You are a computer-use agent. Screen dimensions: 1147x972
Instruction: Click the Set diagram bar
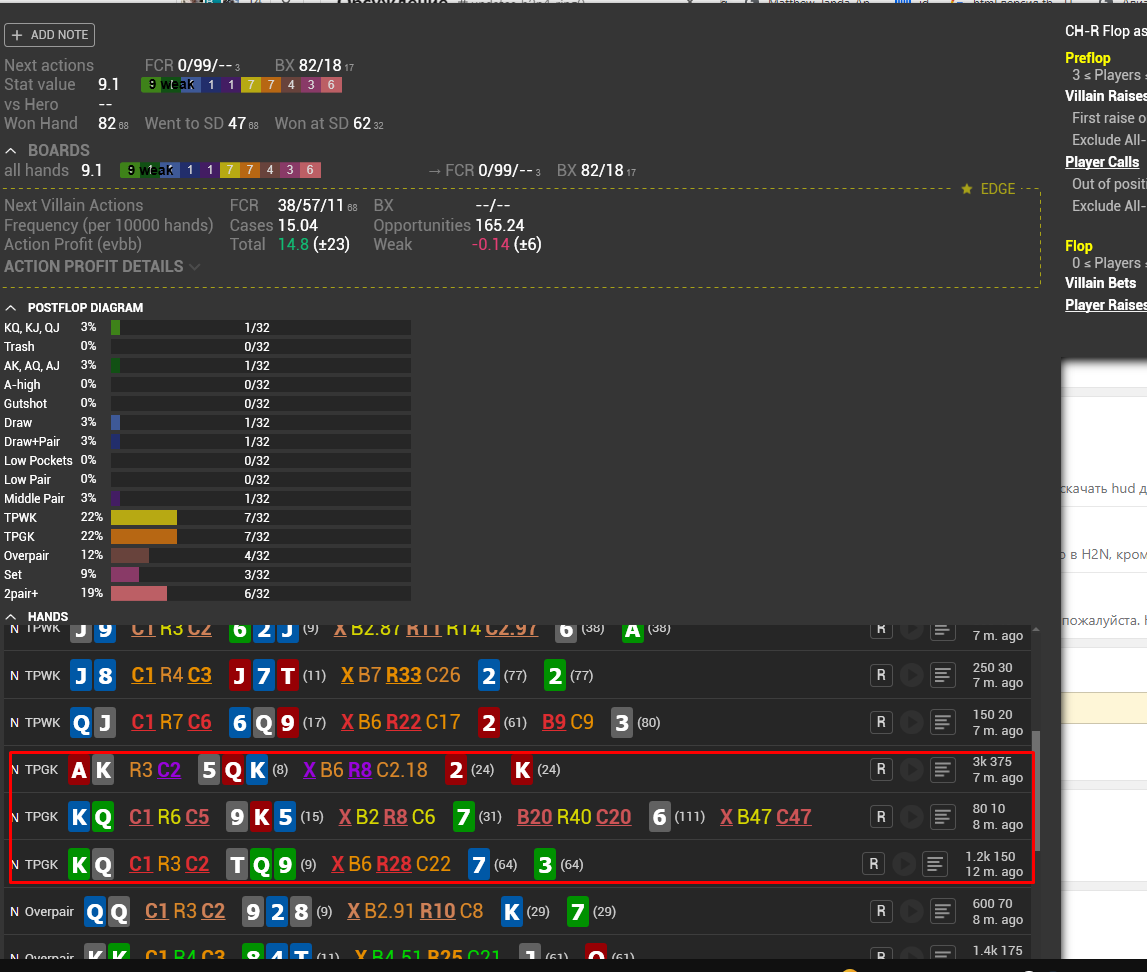(125, 575)
